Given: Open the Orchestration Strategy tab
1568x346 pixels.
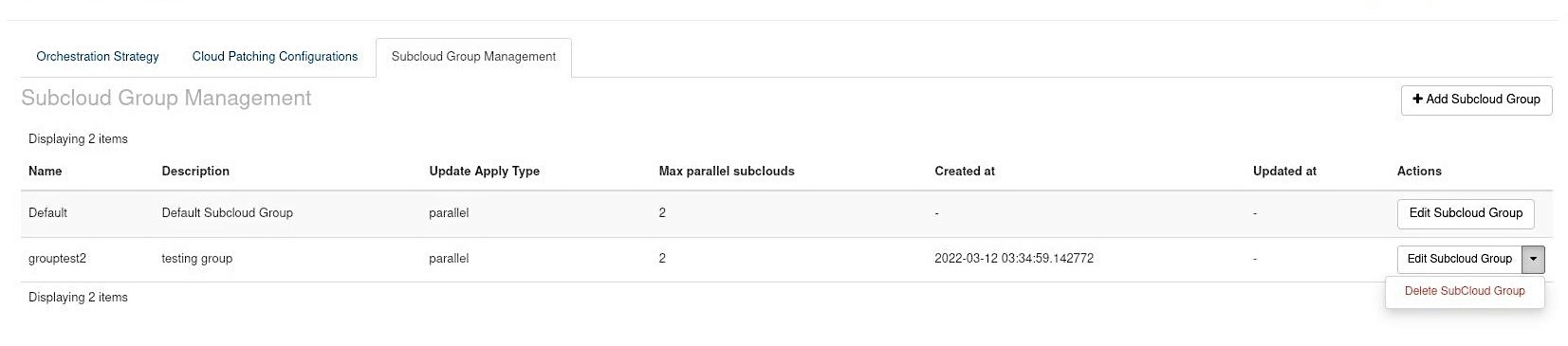Looking at the screenshot, I should tap(98, 57).
